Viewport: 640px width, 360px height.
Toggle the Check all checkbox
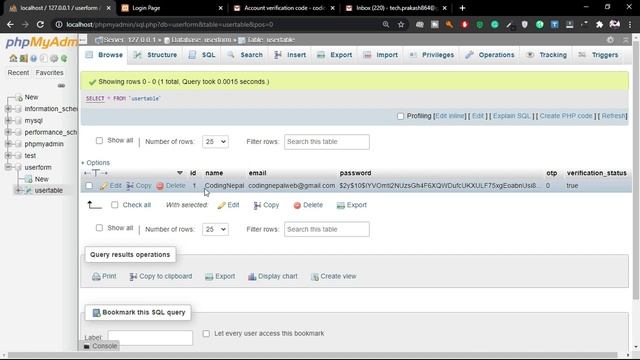click(115, 205)
